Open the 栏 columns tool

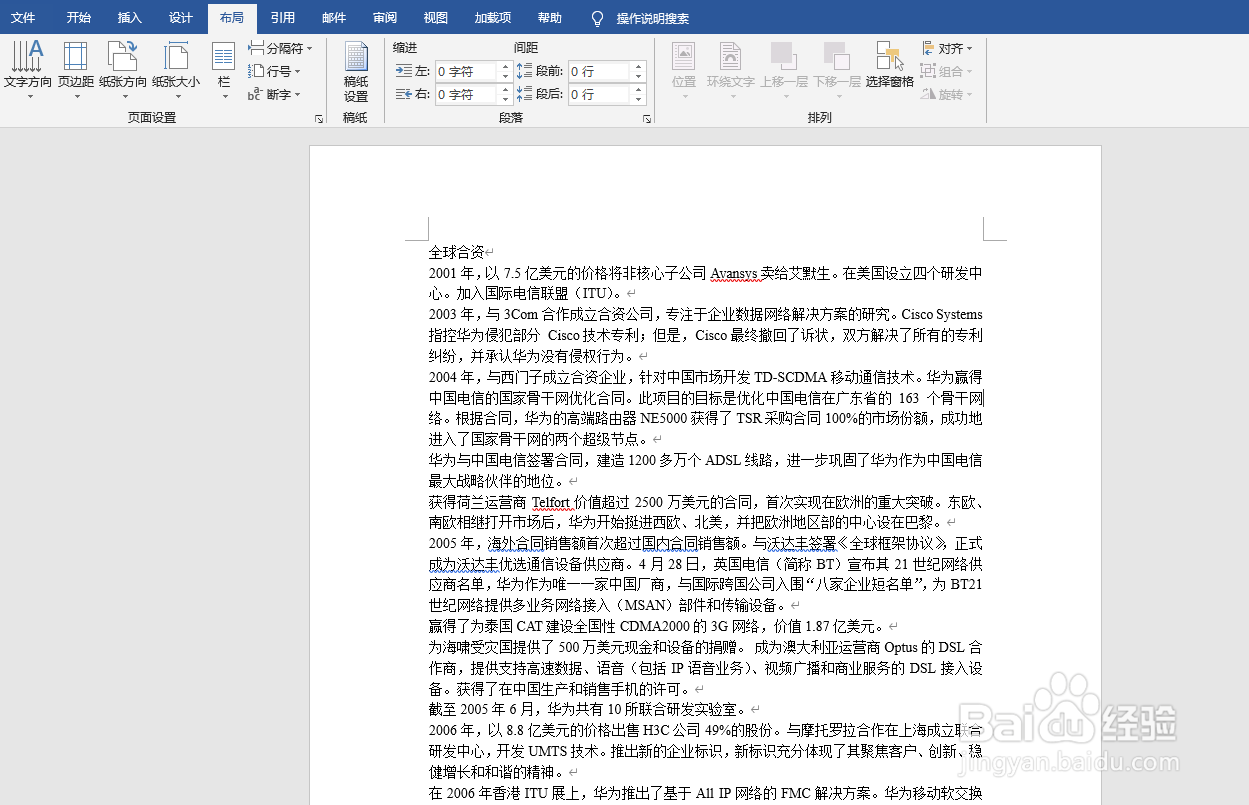(x=224, y=70)
